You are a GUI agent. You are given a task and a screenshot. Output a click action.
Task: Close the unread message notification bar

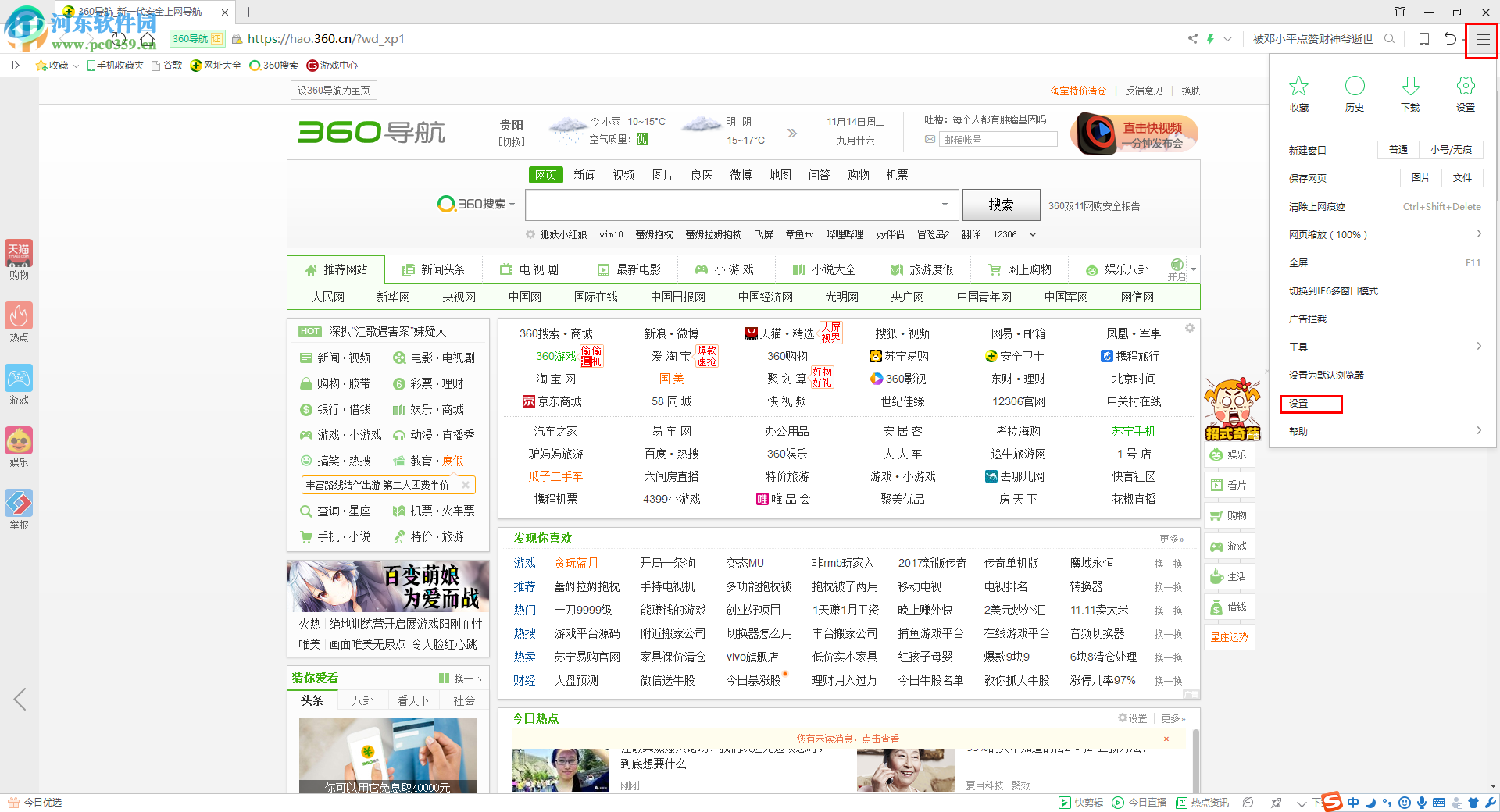[x=1166, y=739]
